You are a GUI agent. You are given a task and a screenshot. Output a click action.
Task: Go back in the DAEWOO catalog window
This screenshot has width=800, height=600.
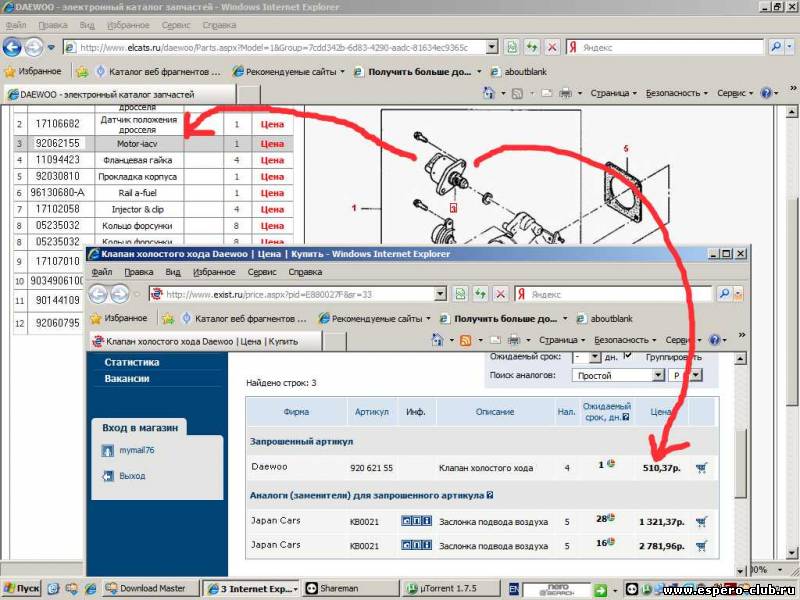click(12, 47)
